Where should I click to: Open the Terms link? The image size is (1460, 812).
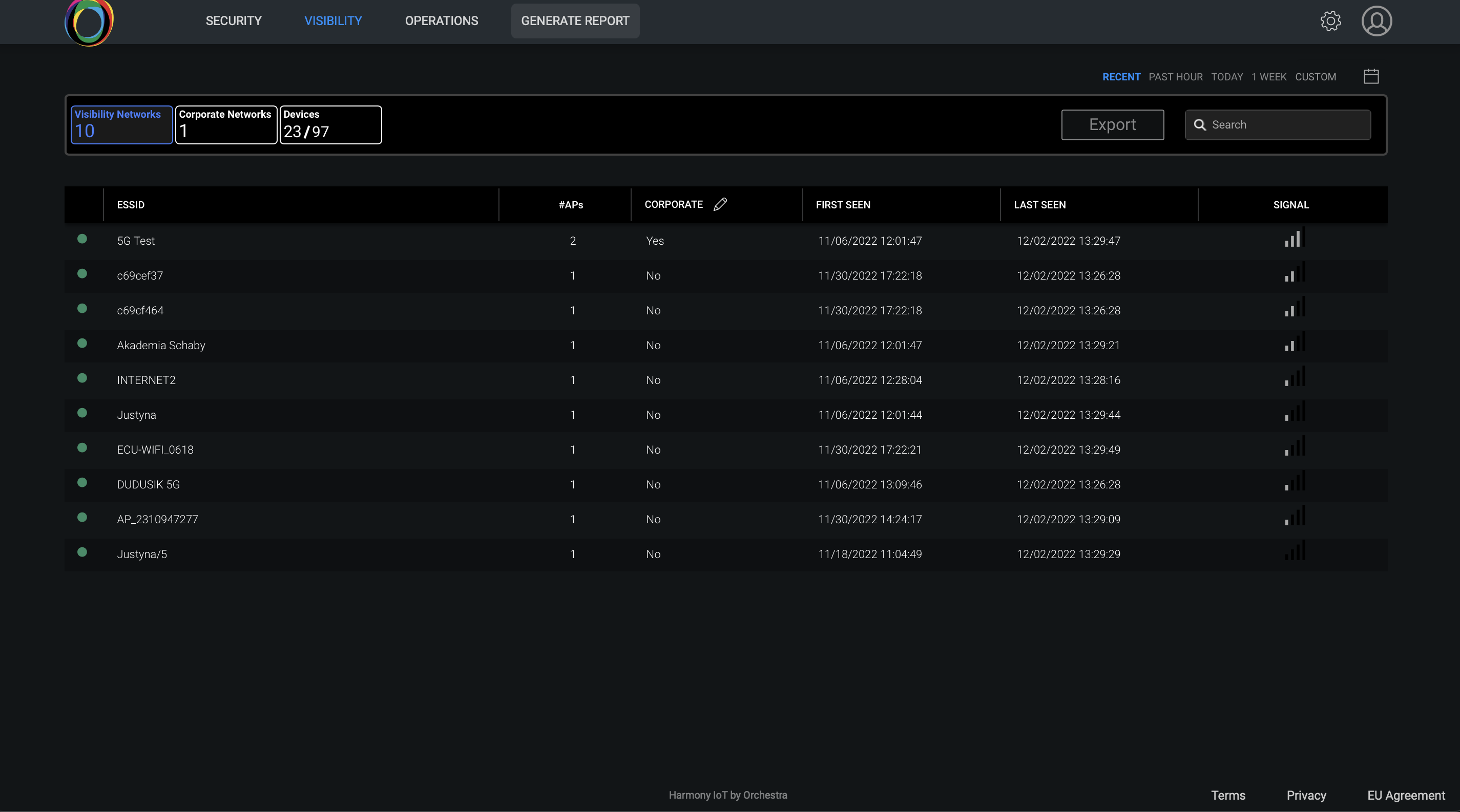click(1228, 796)
